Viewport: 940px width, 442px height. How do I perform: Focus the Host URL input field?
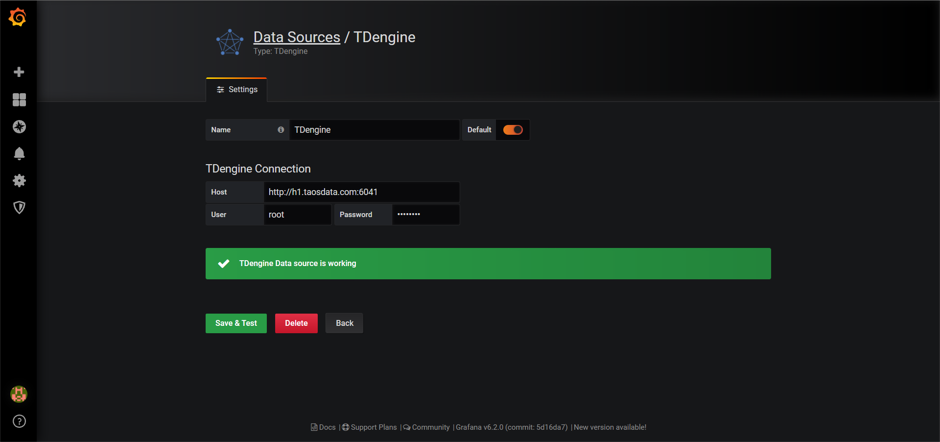361,192
